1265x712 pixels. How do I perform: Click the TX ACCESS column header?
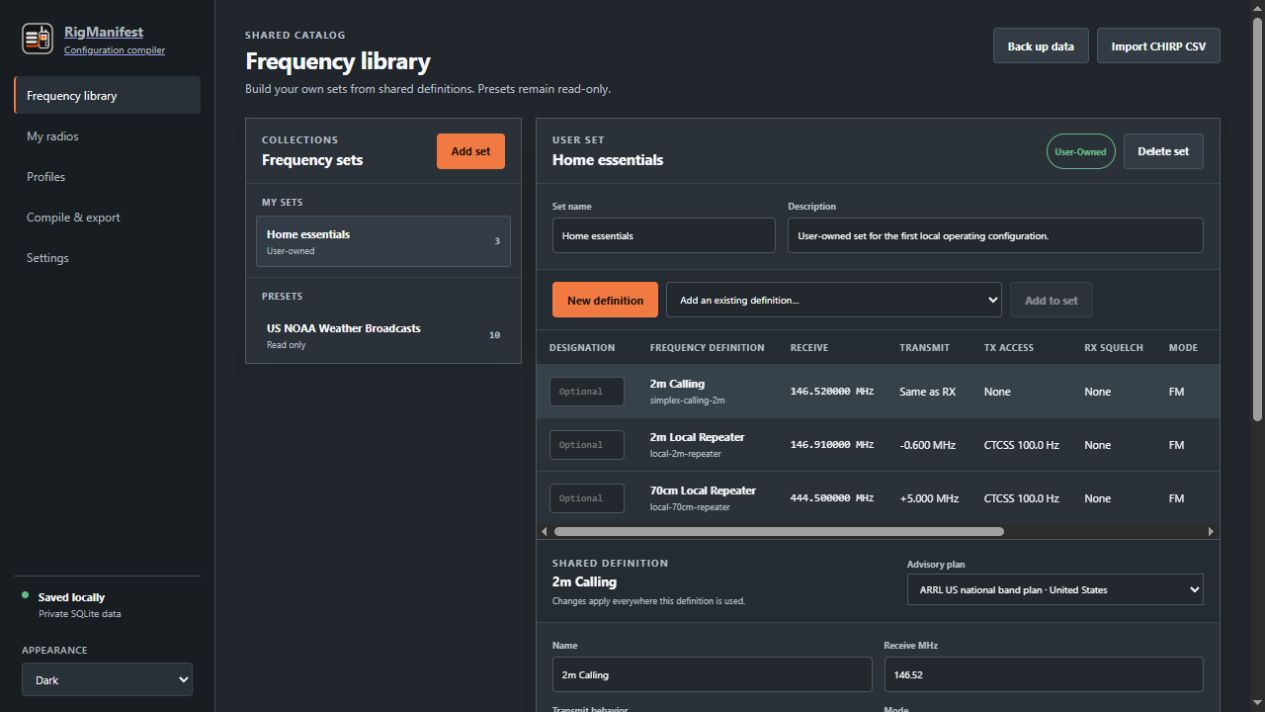[1009, 348]
